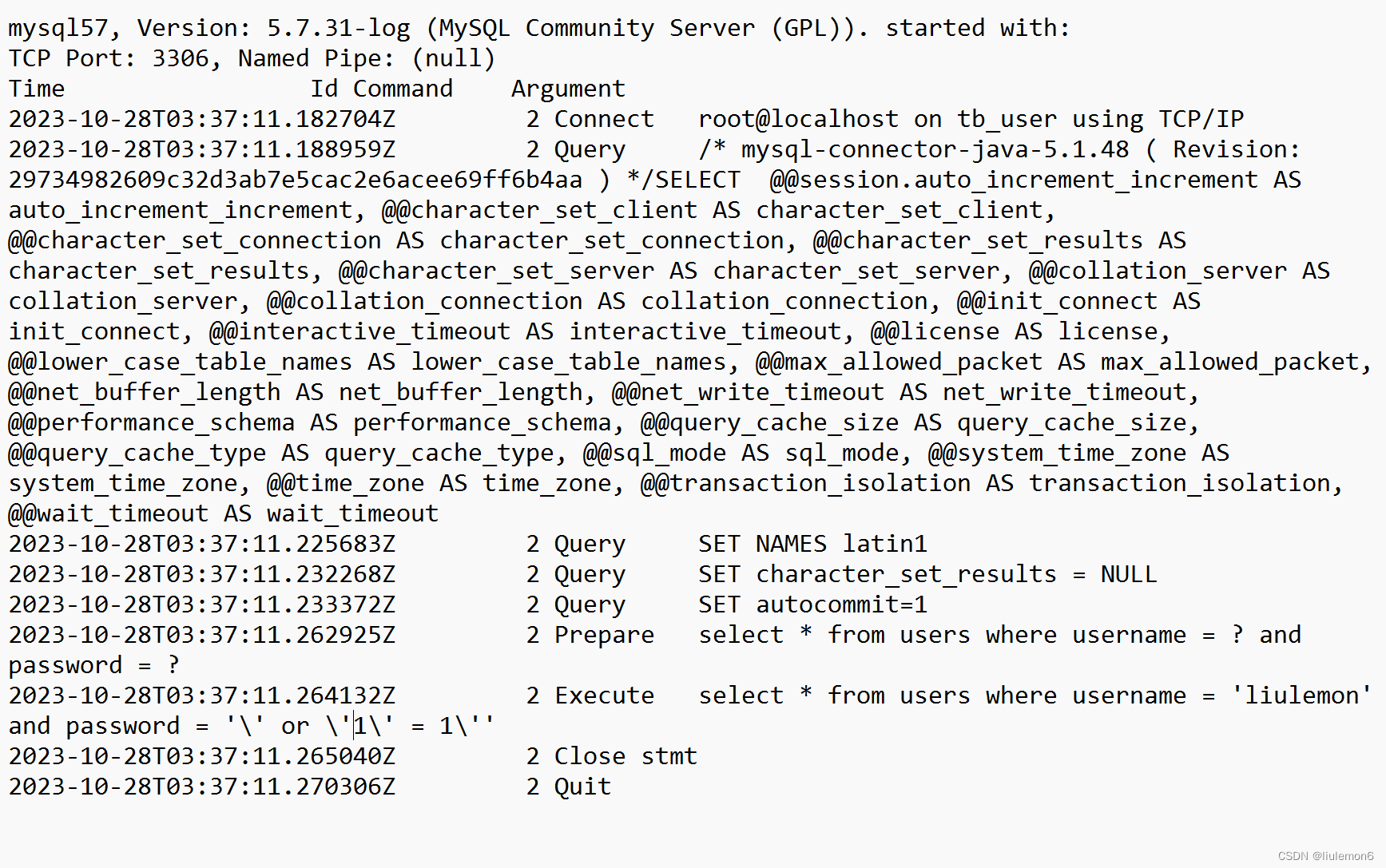Image resolution: width=1386 pixels, height=868 pixels.
Task: Click the 'Connect' command in the log
Action: click(604, 119)
